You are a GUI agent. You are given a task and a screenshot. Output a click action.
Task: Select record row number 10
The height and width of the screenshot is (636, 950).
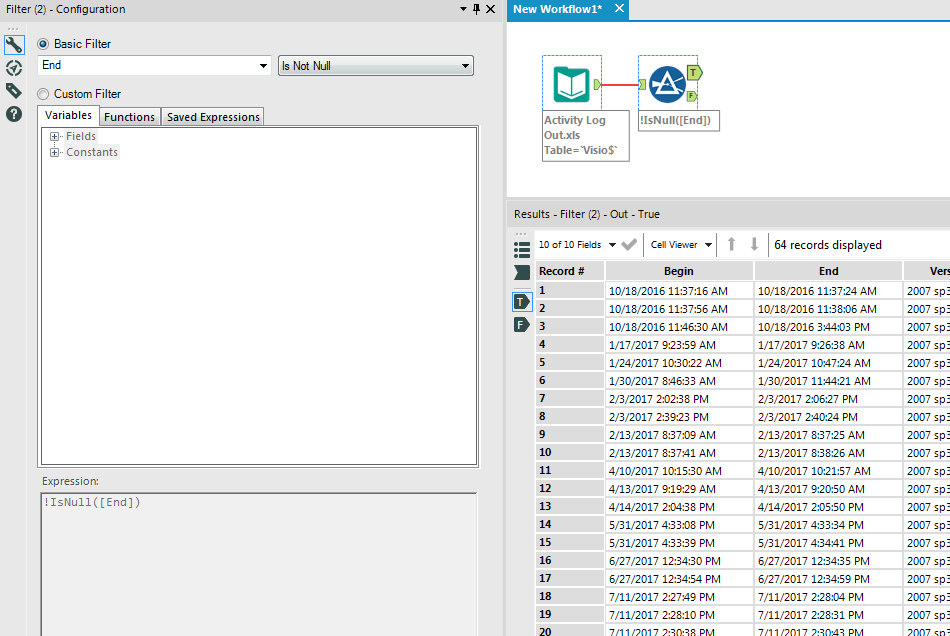point(570,452)
